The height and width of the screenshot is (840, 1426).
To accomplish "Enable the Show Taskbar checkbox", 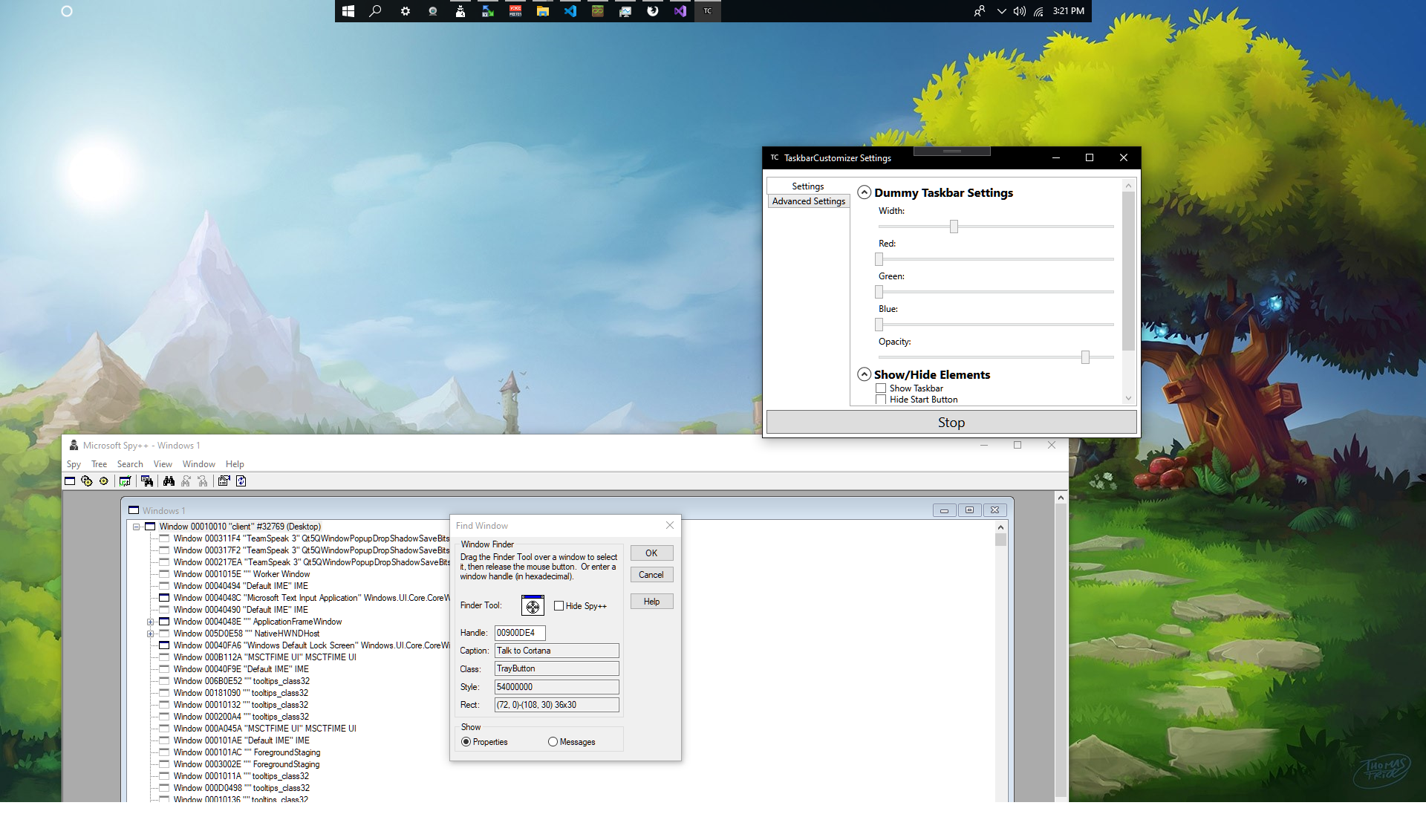I will click(x=881, y=388).
